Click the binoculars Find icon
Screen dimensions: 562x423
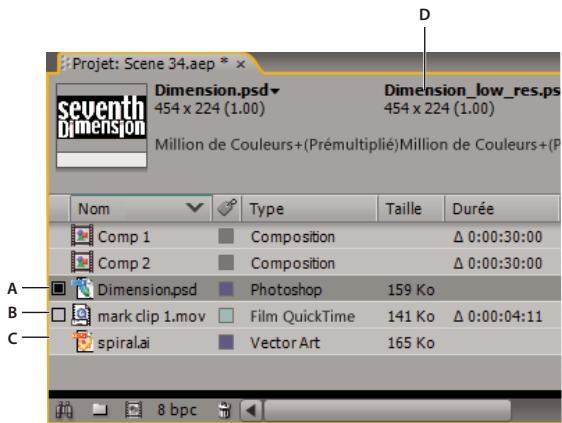65,410
